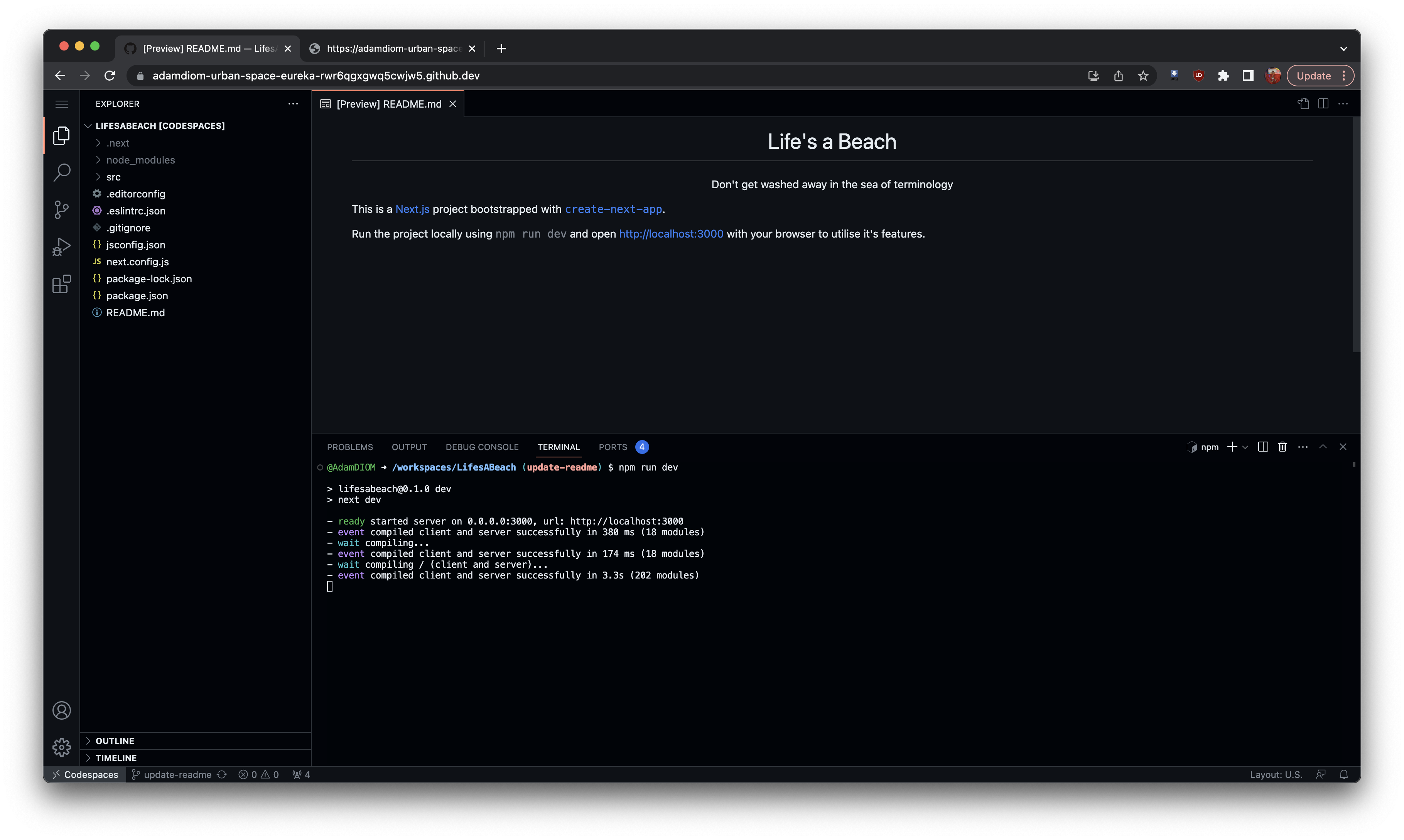
Task: Switch to the PROBLEMS tab
Action: coord(350,447)
